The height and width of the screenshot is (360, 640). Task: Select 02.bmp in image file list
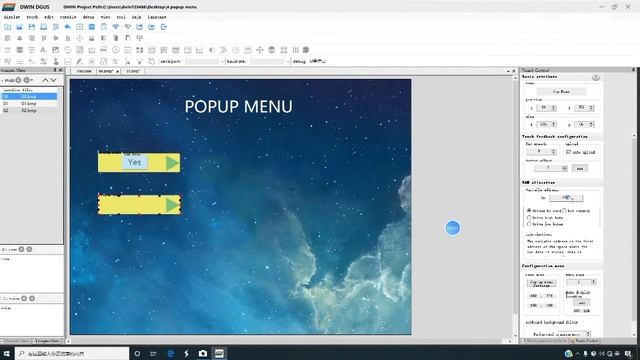(x=29, y=111)
